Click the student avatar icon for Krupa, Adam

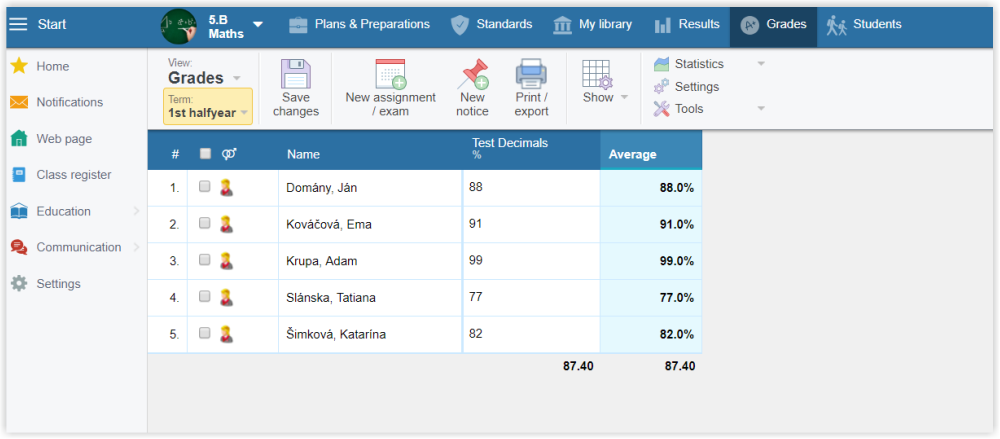point(226,261)
